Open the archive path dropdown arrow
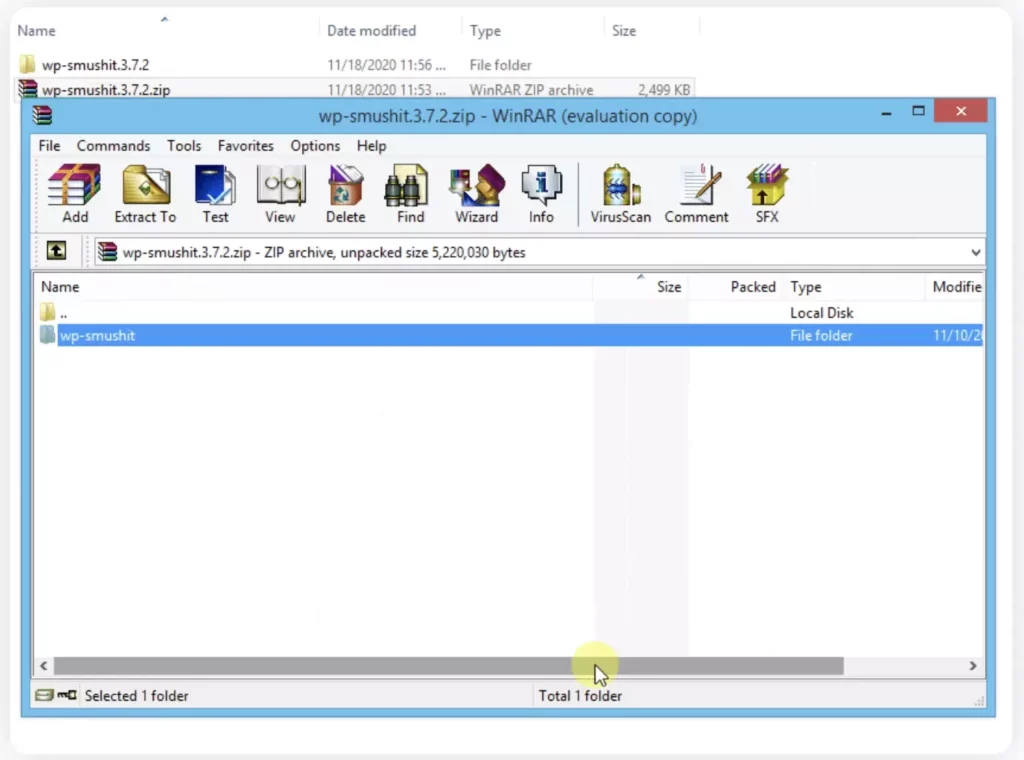1024x760 pixels. click(975, 251)
